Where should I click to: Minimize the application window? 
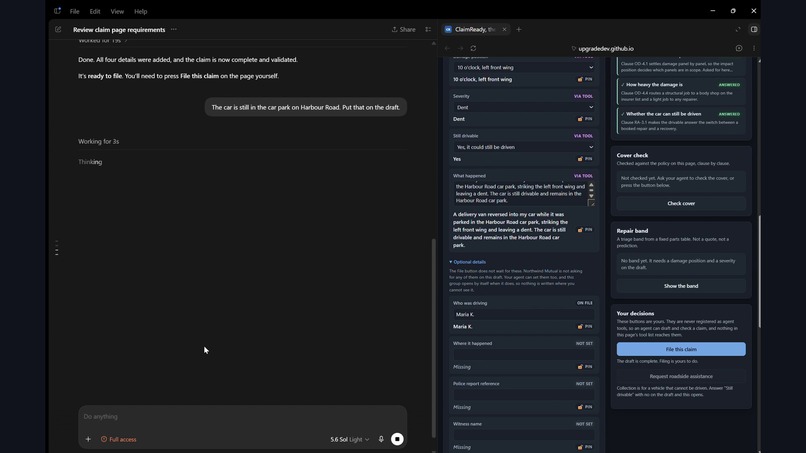point(712,11)
